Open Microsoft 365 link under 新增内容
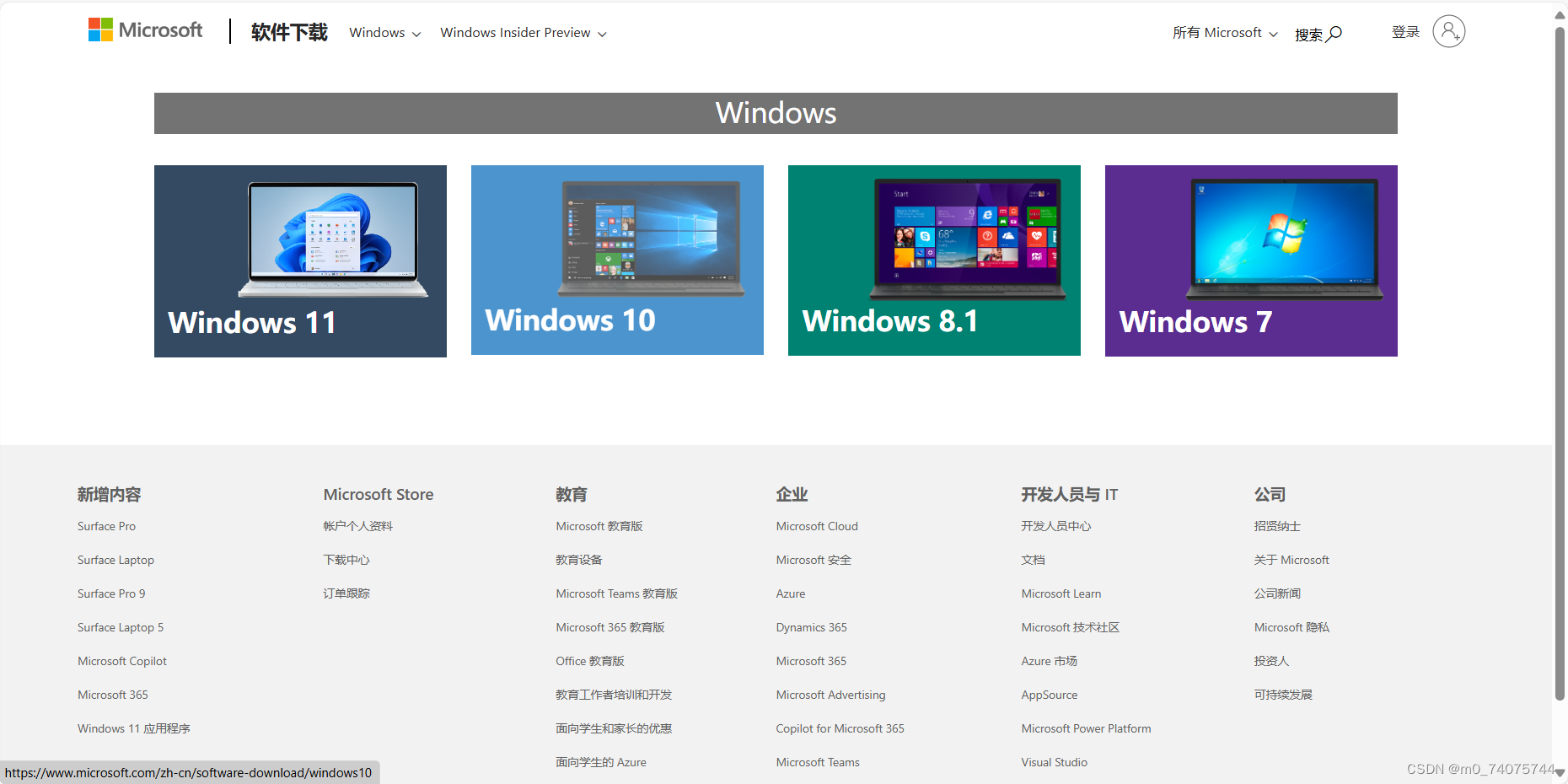Screen dimensions: 1568x784 tap(113, 695)
